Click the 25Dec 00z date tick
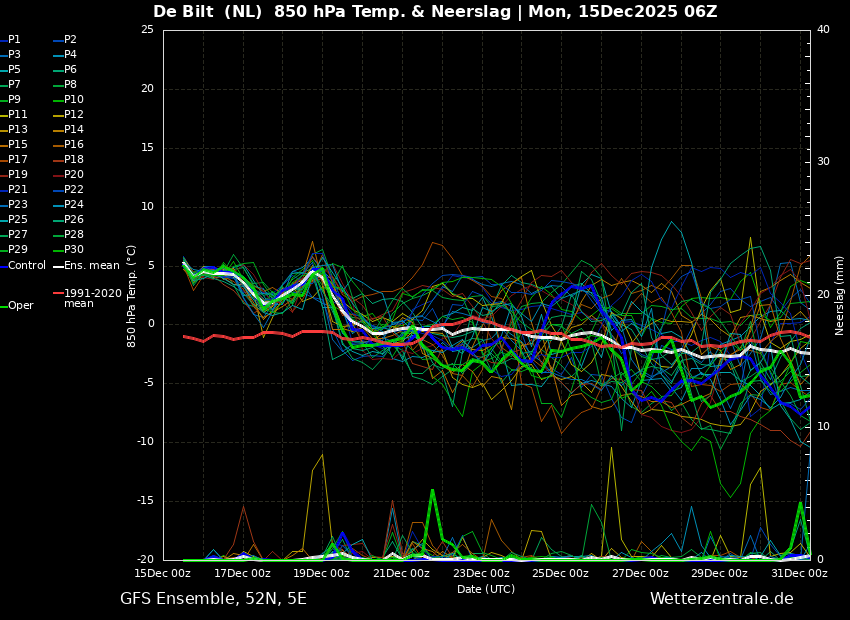This screenshot has width=850, height=620. (561, 573)
